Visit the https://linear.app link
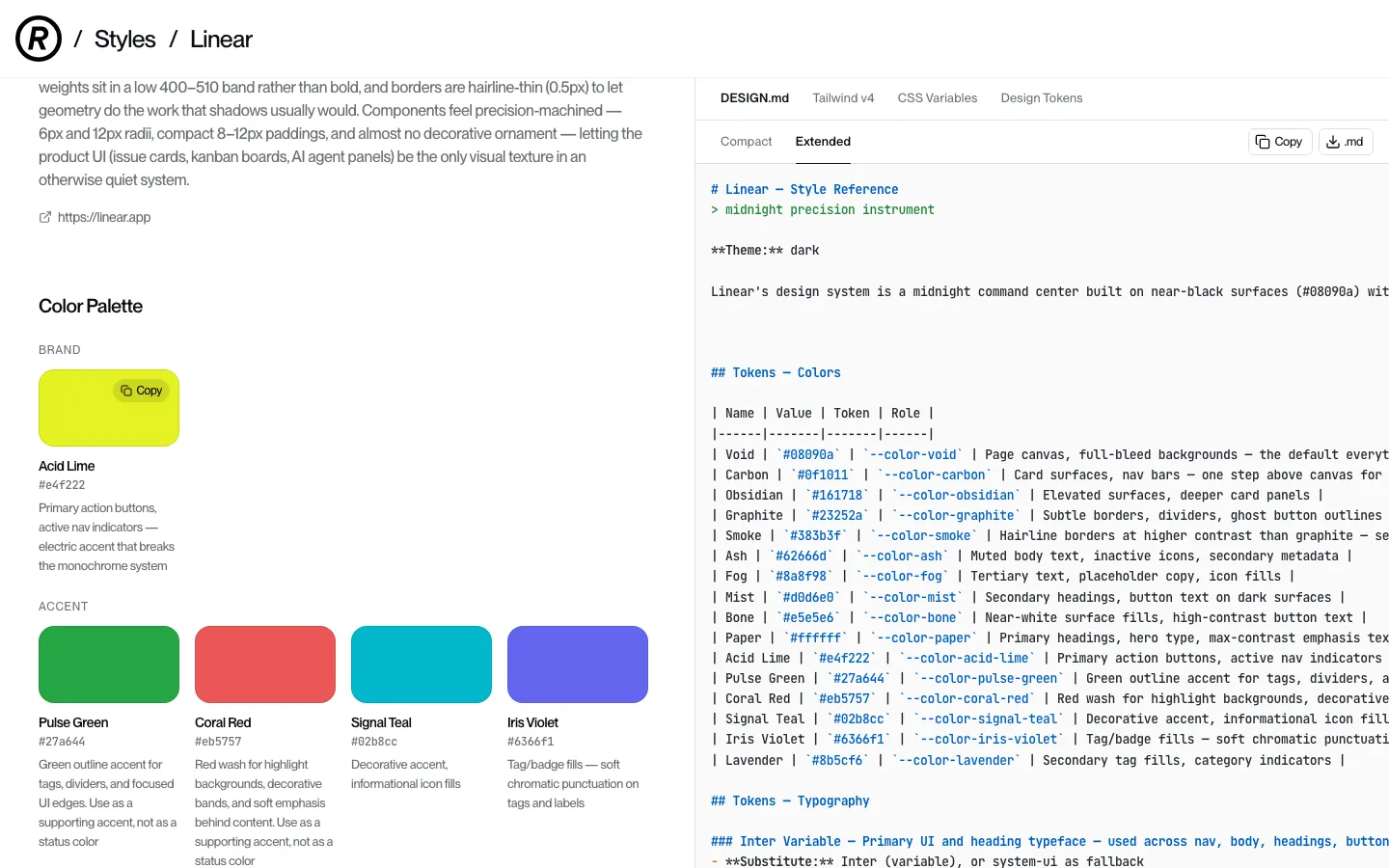1389x868 pixels. pos(104,217)
